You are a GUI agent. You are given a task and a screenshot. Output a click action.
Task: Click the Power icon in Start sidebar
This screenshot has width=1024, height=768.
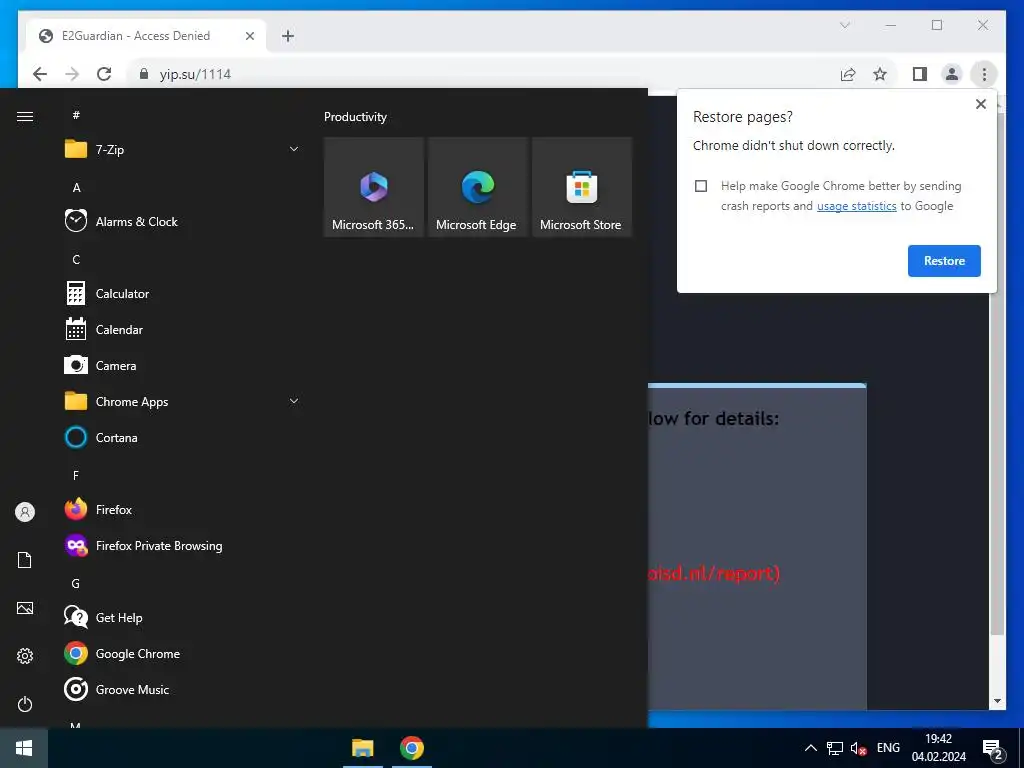coord(25,704)
